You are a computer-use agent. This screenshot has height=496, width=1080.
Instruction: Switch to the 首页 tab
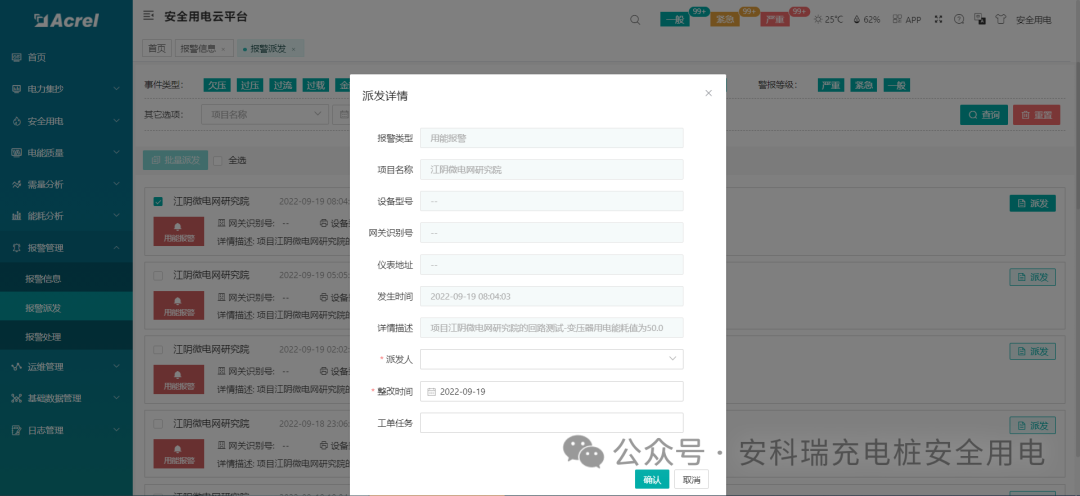pos(157,49)
